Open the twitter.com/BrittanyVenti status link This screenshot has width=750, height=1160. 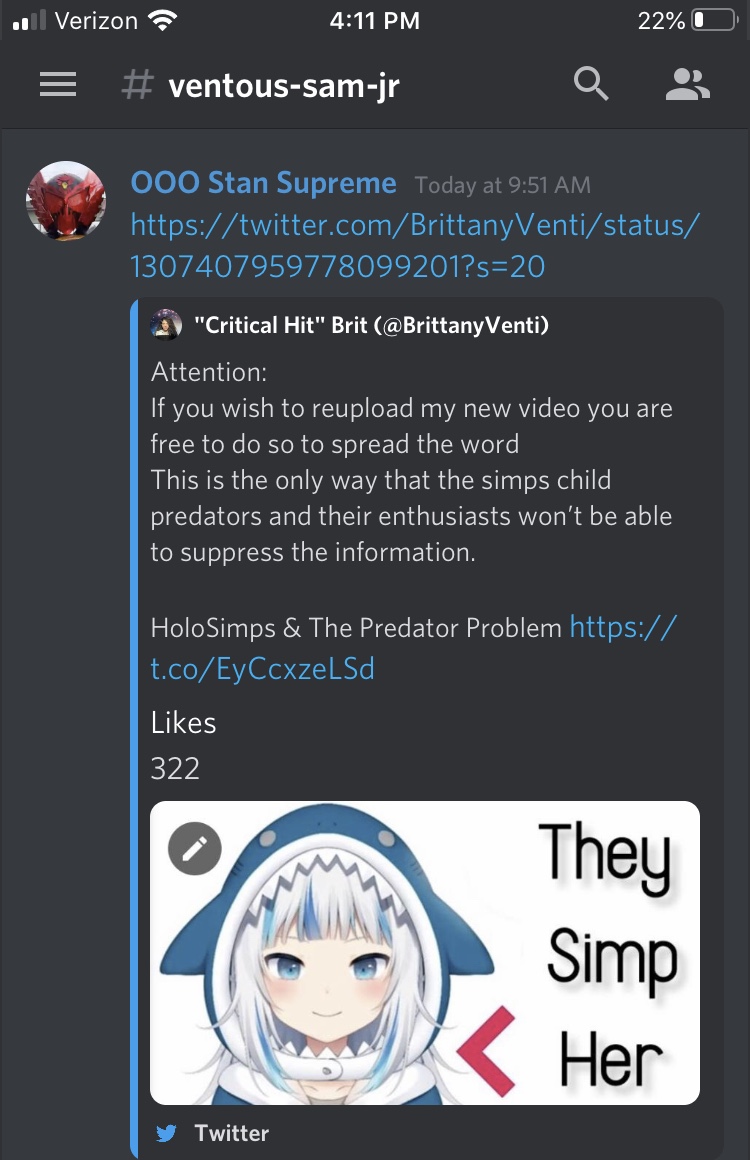(414, 246)
